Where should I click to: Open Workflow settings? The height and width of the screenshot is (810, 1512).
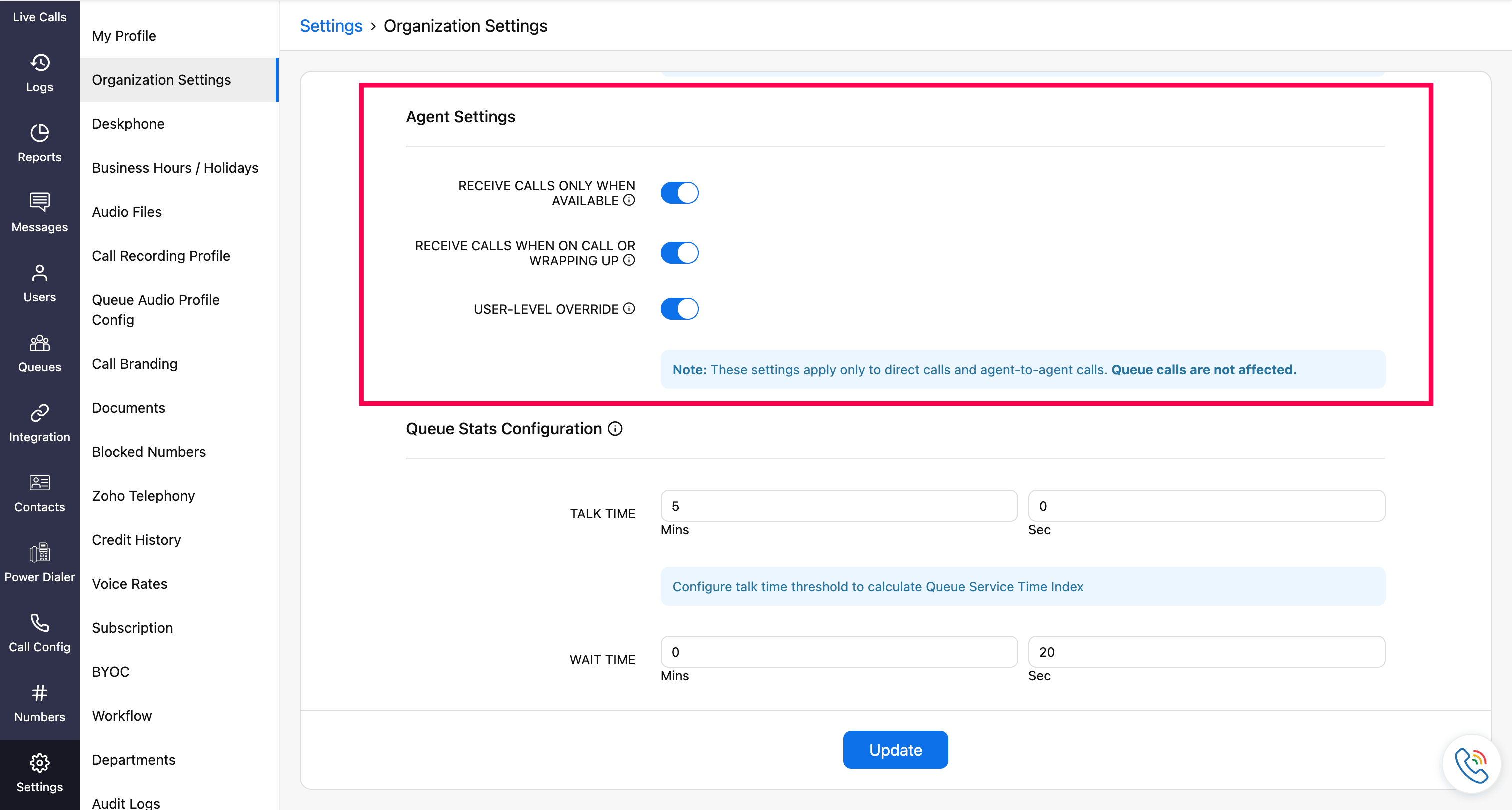tap(122, 716)
